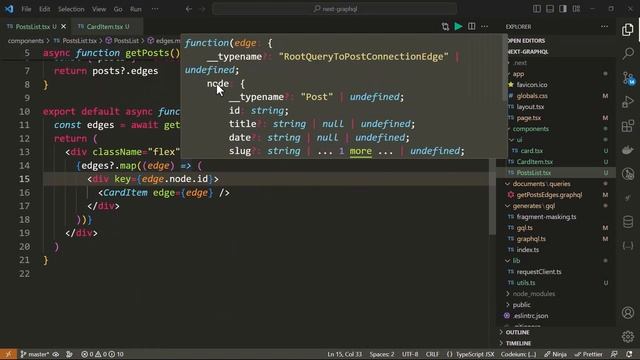Click the feedback icon in status bar
640x360 pixels.
(x=614, y=354)
